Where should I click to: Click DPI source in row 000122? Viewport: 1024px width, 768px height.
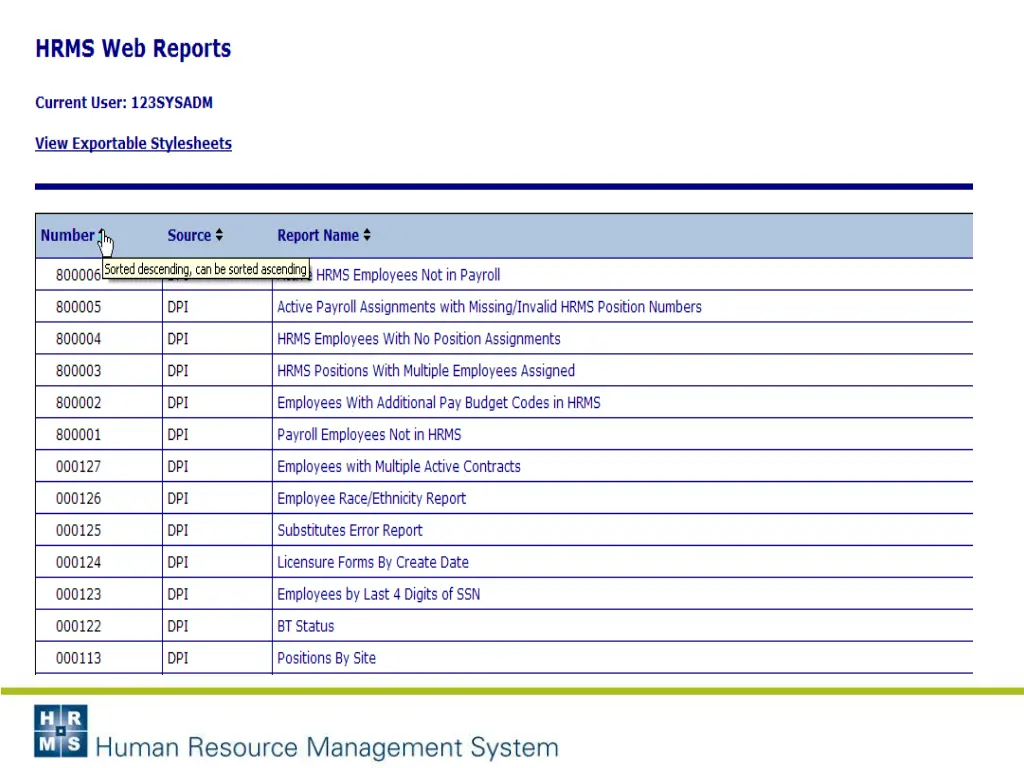[178, 627]
